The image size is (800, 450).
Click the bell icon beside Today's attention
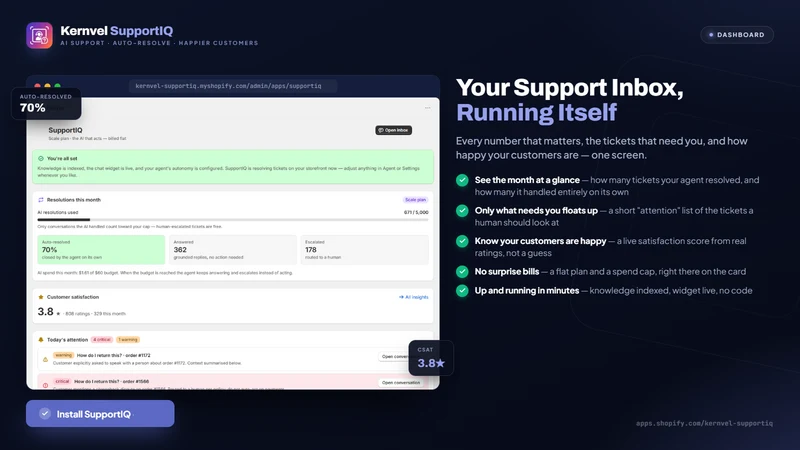coord(41,339)
